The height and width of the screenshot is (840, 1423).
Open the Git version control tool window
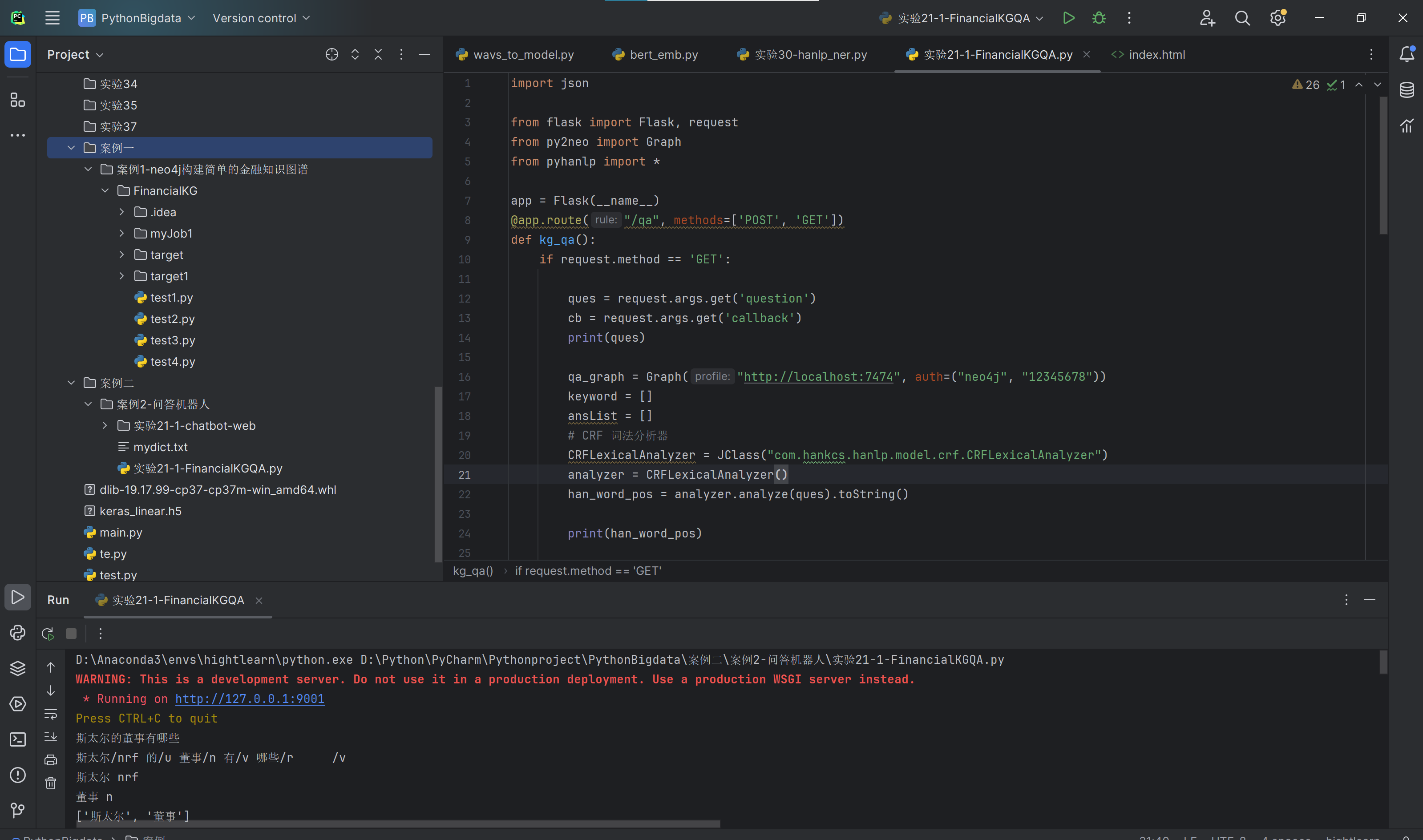click(17, 810)
